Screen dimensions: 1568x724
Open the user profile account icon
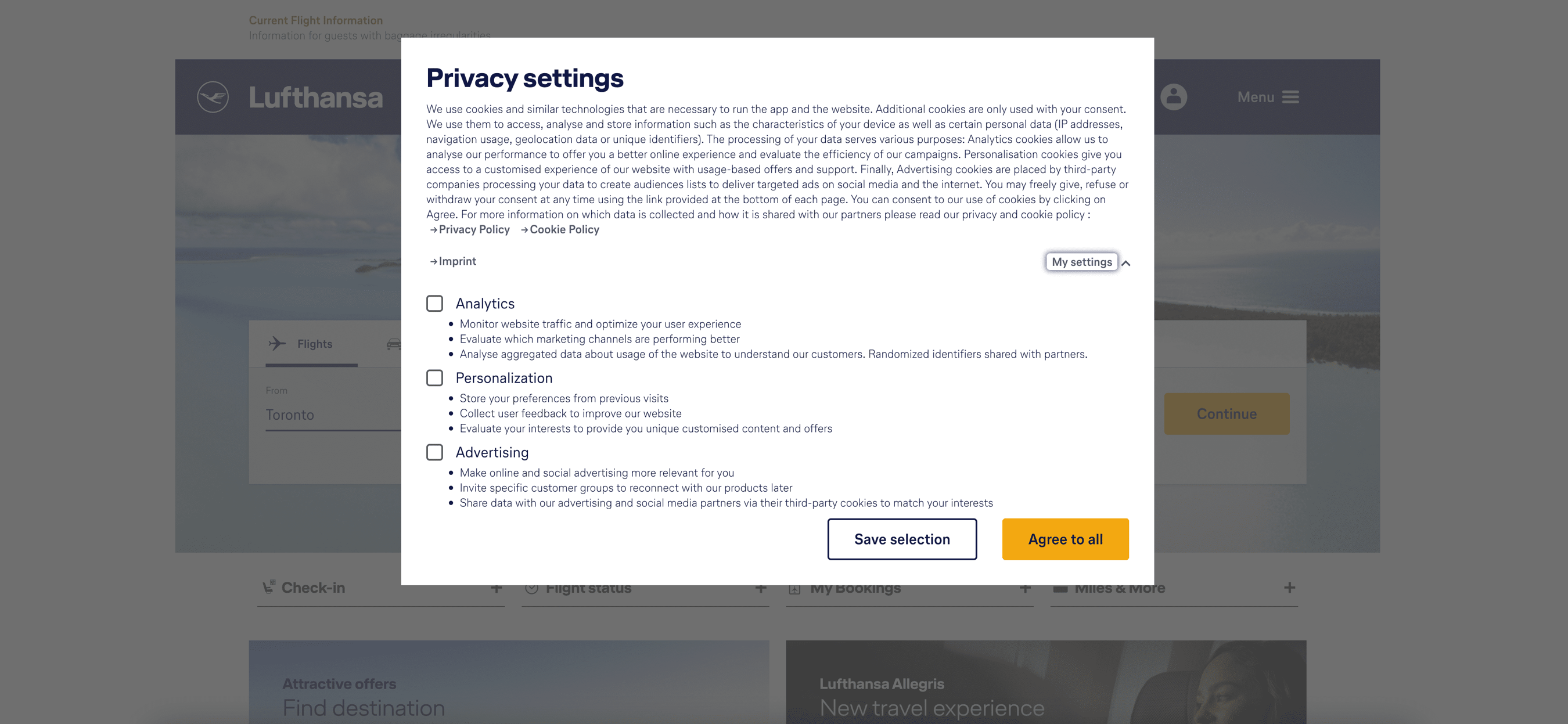click(x=1173, y=97)
